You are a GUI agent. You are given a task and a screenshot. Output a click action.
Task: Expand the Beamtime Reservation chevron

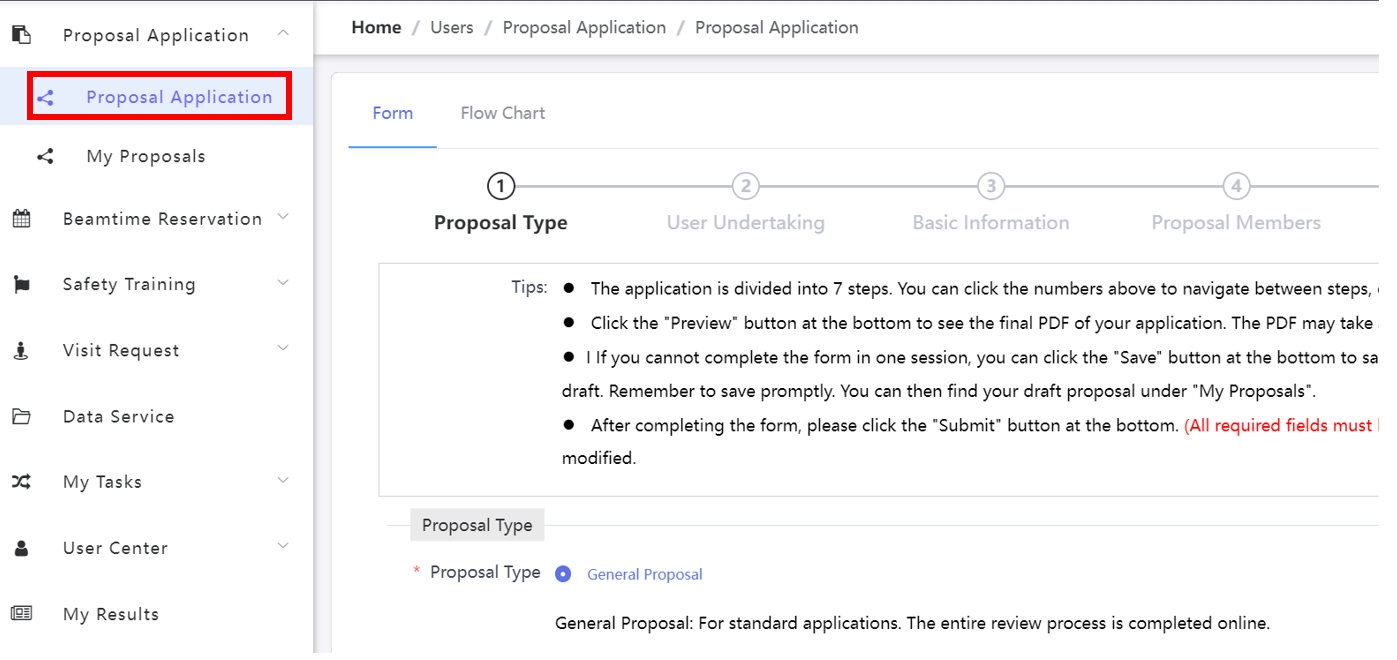pos(283,218)
